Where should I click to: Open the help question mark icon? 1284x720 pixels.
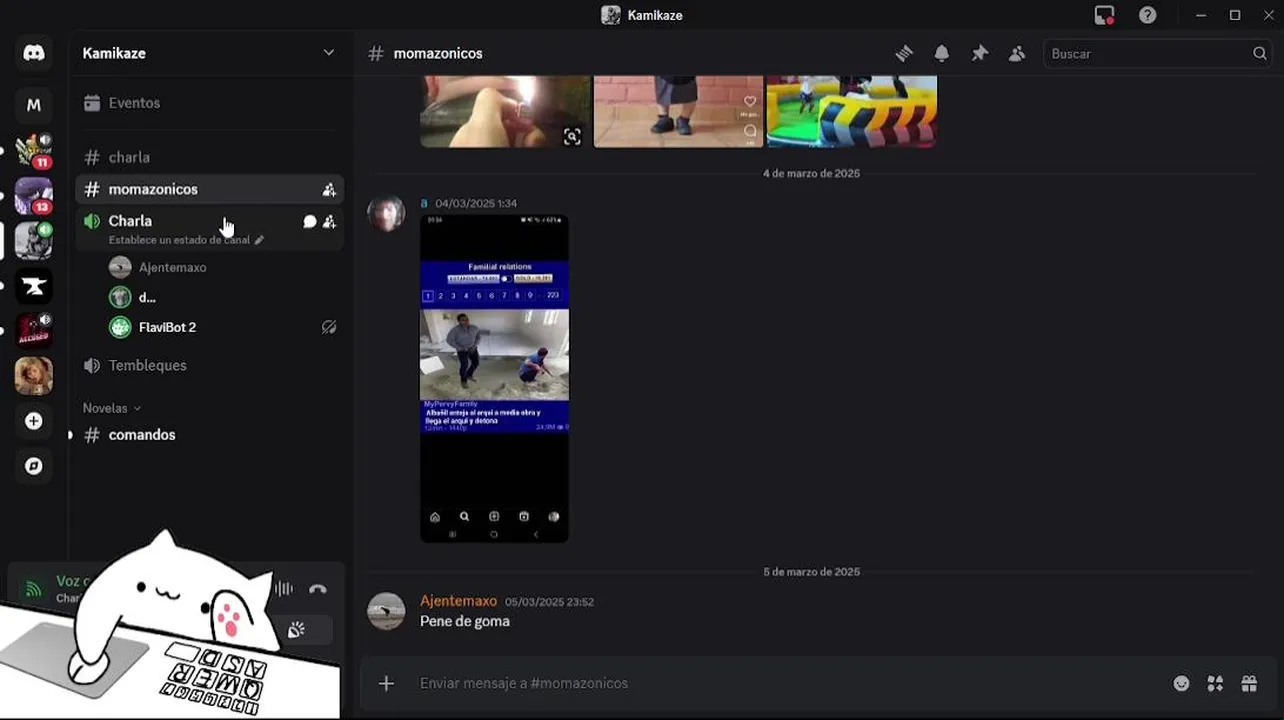click(x=1148, y=15)
